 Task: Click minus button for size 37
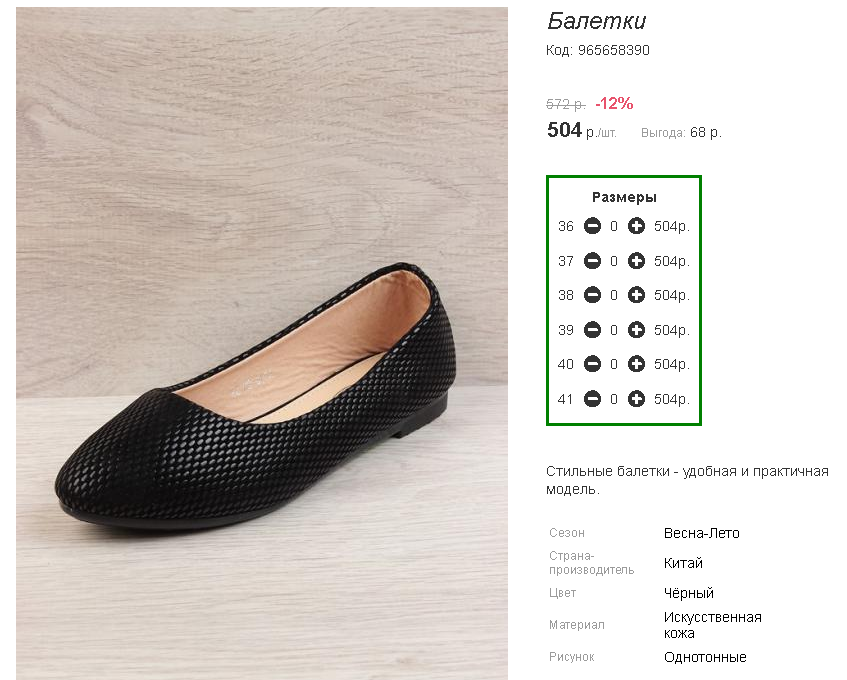click(x=592, y=261)
